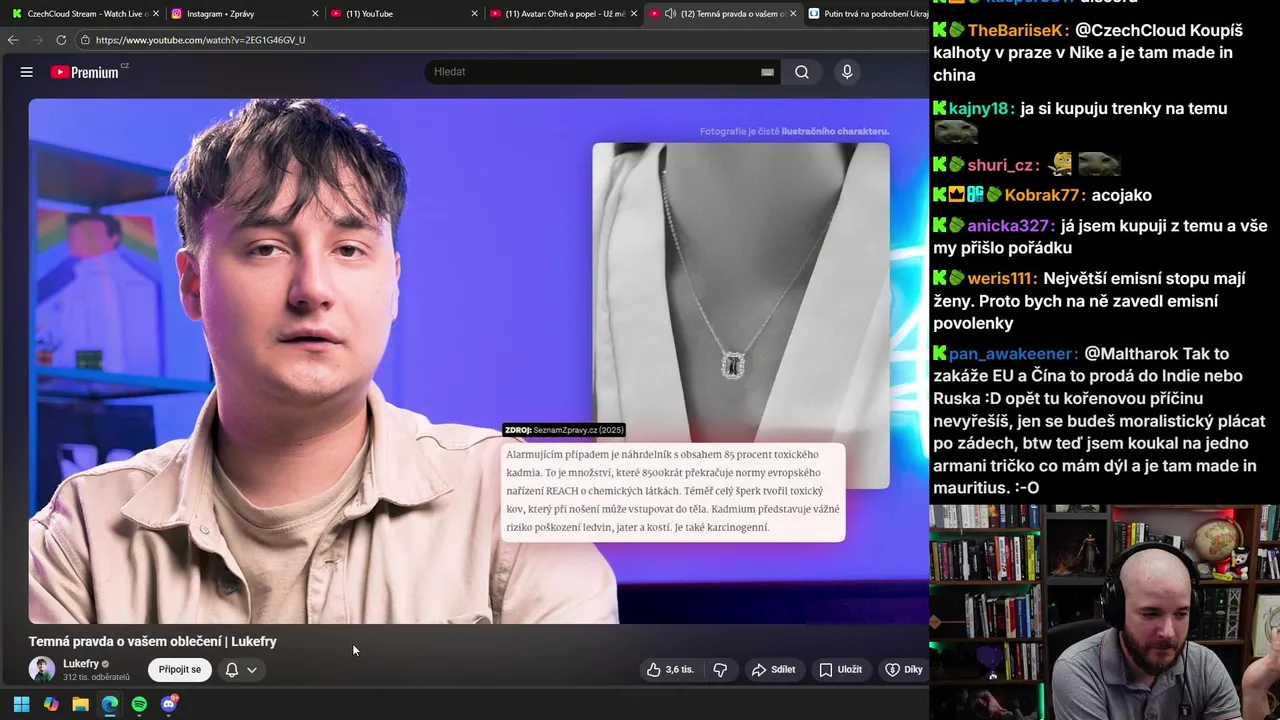Toggle notification bell for Lukefry
The width and height of the screenshot is (1280, 720).
coord(232,670)
